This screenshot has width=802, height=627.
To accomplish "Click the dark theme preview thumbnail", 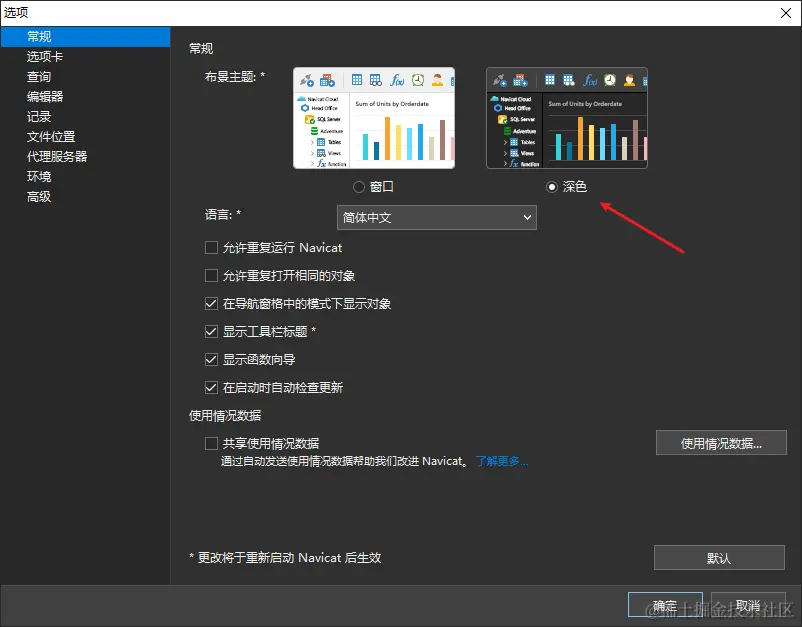I will click(567, 118).
